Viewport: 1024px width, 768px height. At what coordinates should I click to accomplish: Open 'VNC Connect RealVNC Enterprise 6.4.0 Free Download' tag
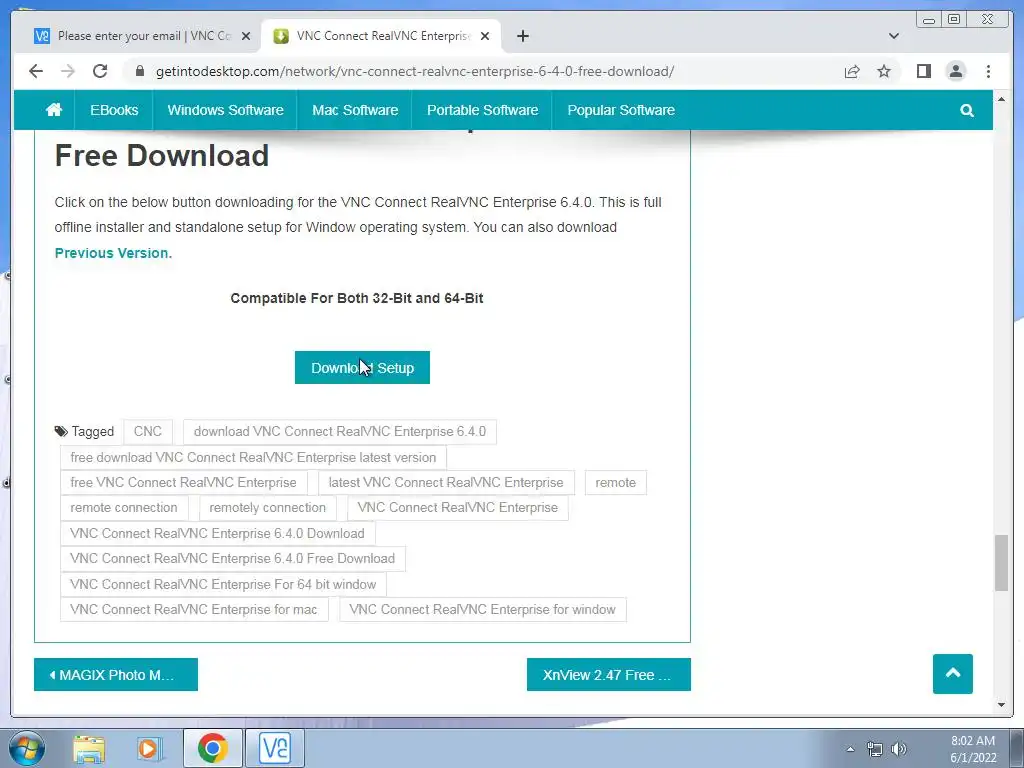pos(232,559)
